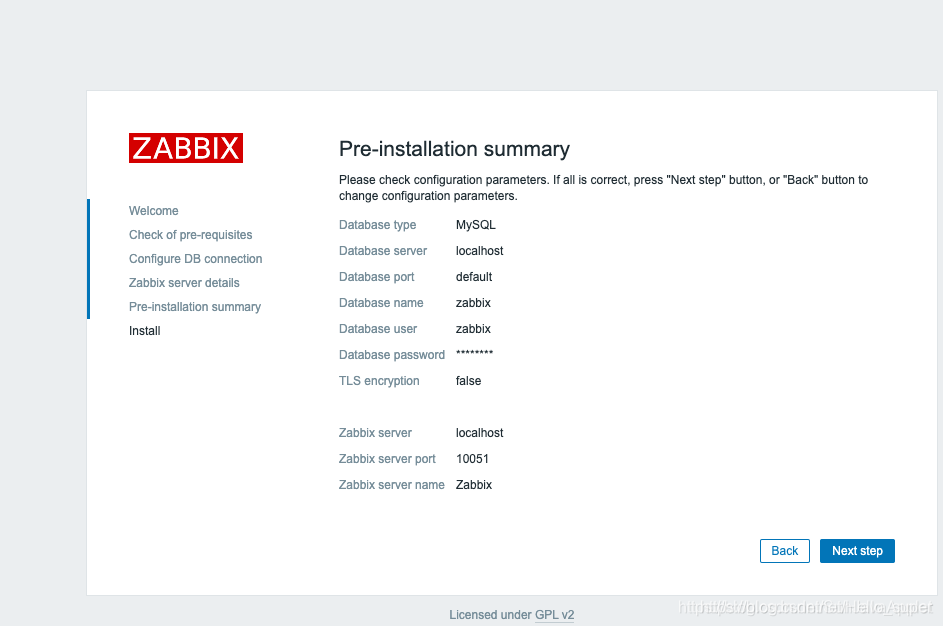943x626 pixels.
Task: Click the Zabbix server localhost value
Action: pyautogui.click(x=479, y=433)
